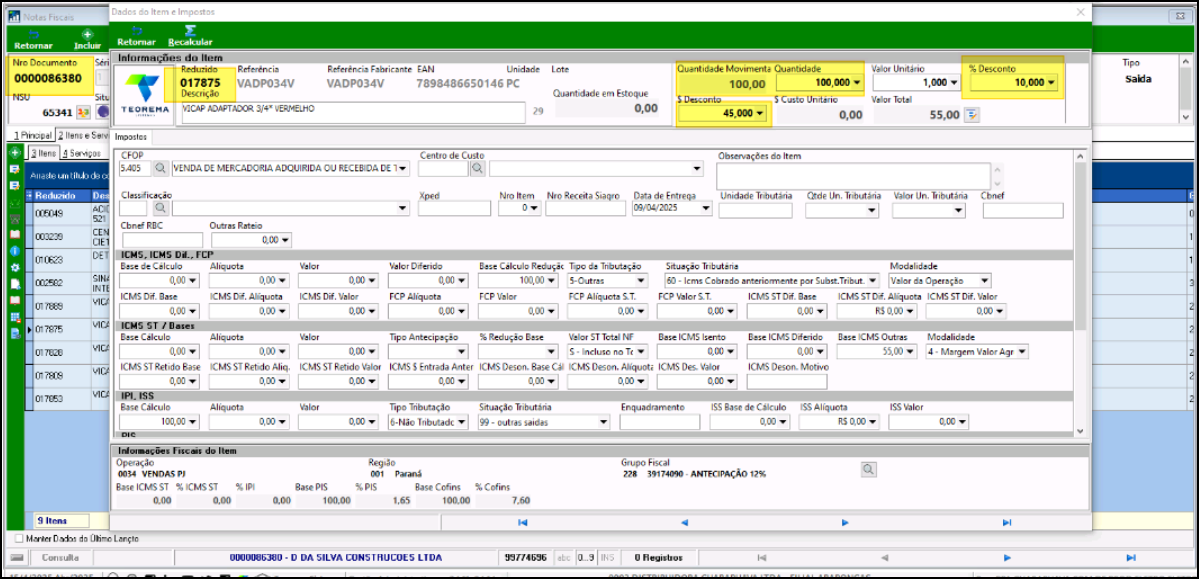Screen dimensions: 1199x579
Task: Click Retornar in the Notas Fiscais window
Action: pos(33,40)
